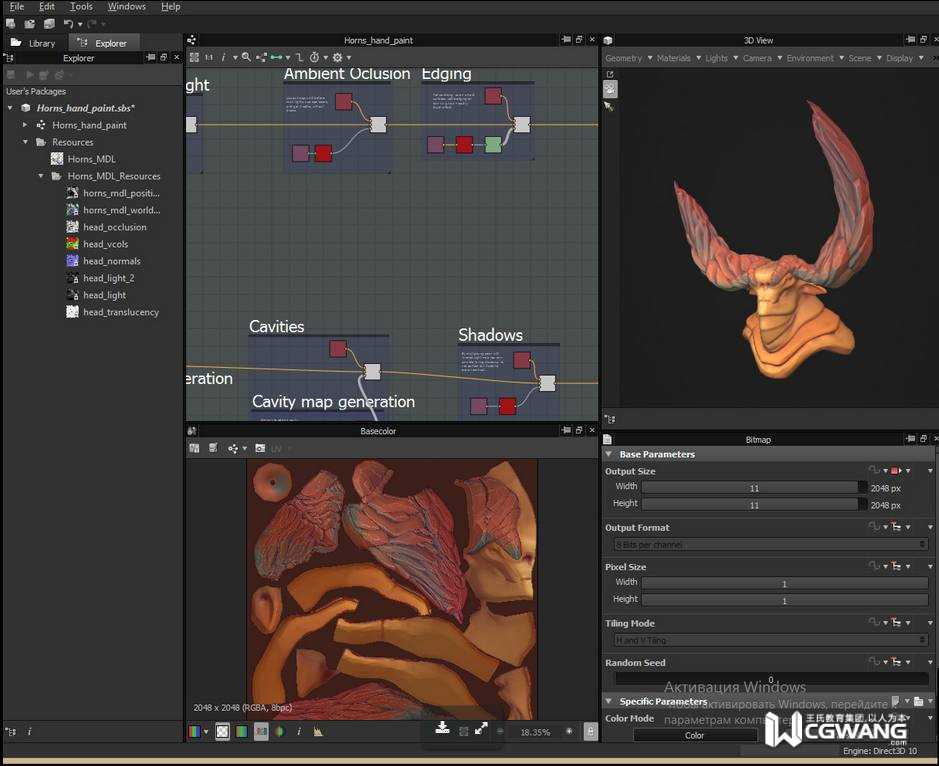Viewport: 939px width, 766px height.
Task: Click the info 'i' icon under Basecolor view
Action: [299, 732]
